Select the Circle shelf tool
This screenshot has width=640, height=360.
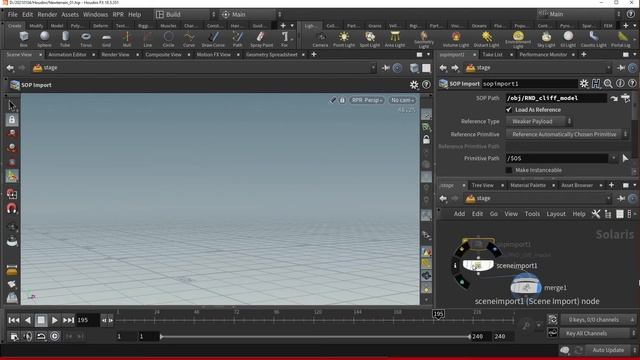(168, 39)
